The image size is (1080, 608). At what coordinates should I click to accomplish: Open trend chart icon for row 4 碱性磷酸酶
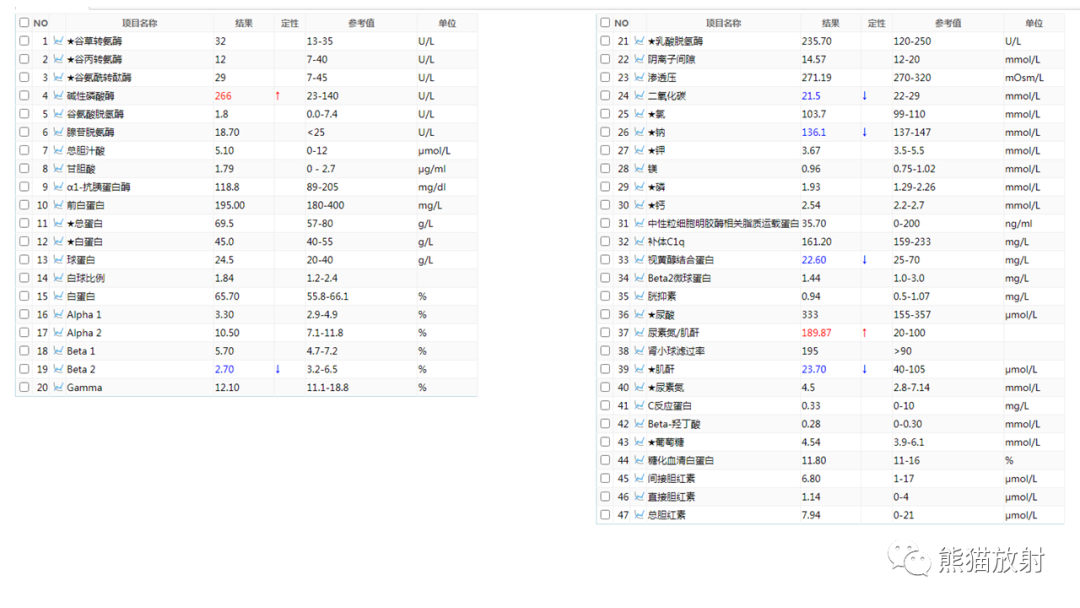coord(59,96)
